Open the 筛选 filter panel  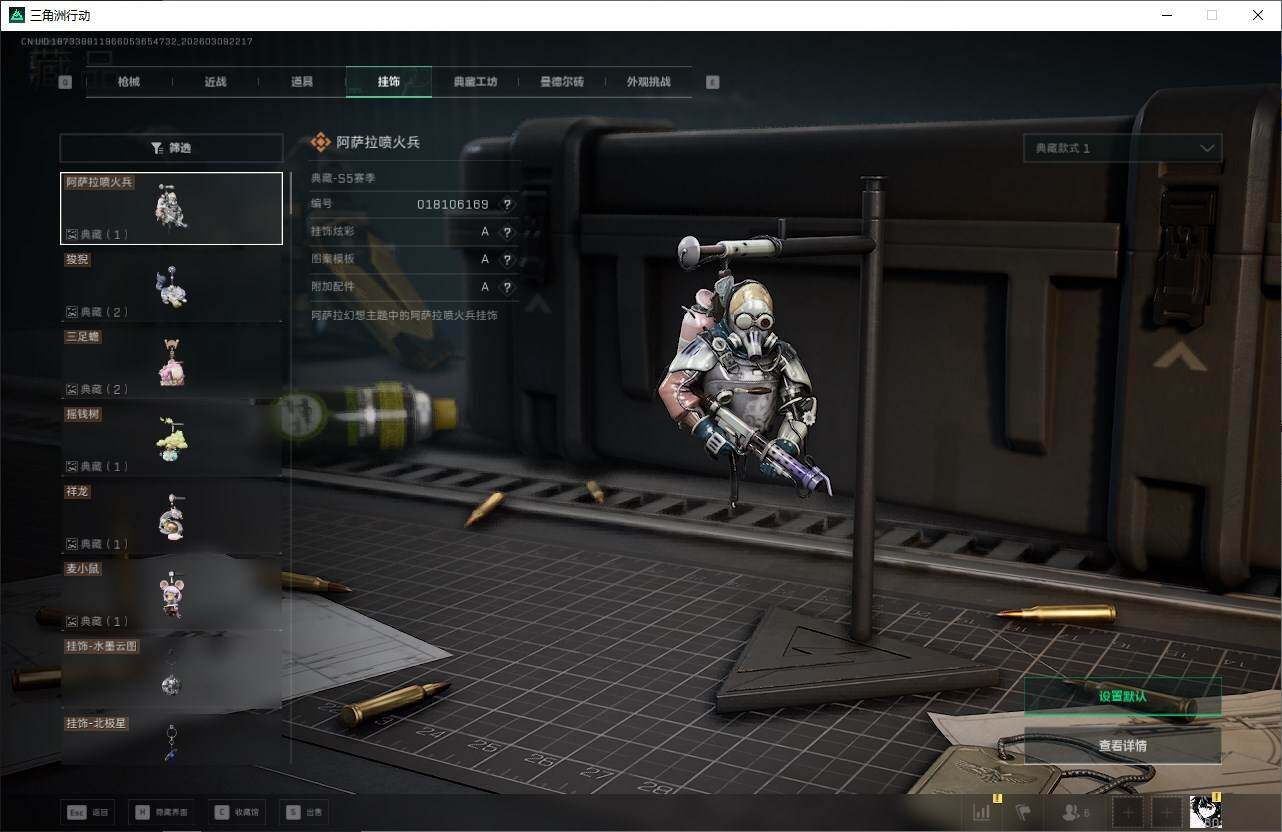(171, 148)
